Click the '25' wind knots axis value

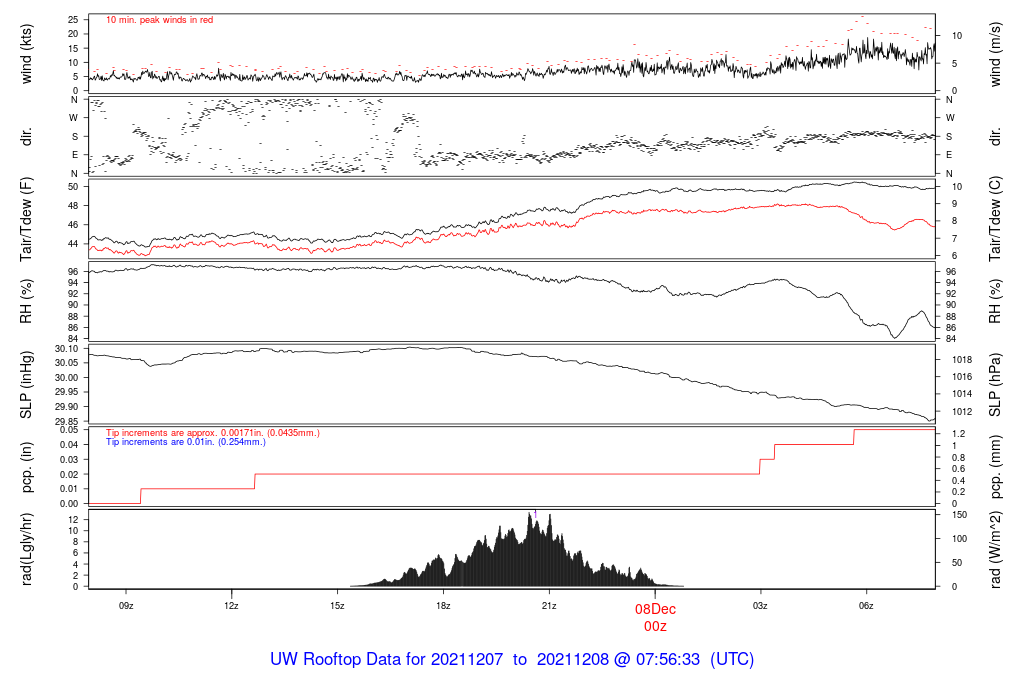pyautogui.click(x=73, y=20)
